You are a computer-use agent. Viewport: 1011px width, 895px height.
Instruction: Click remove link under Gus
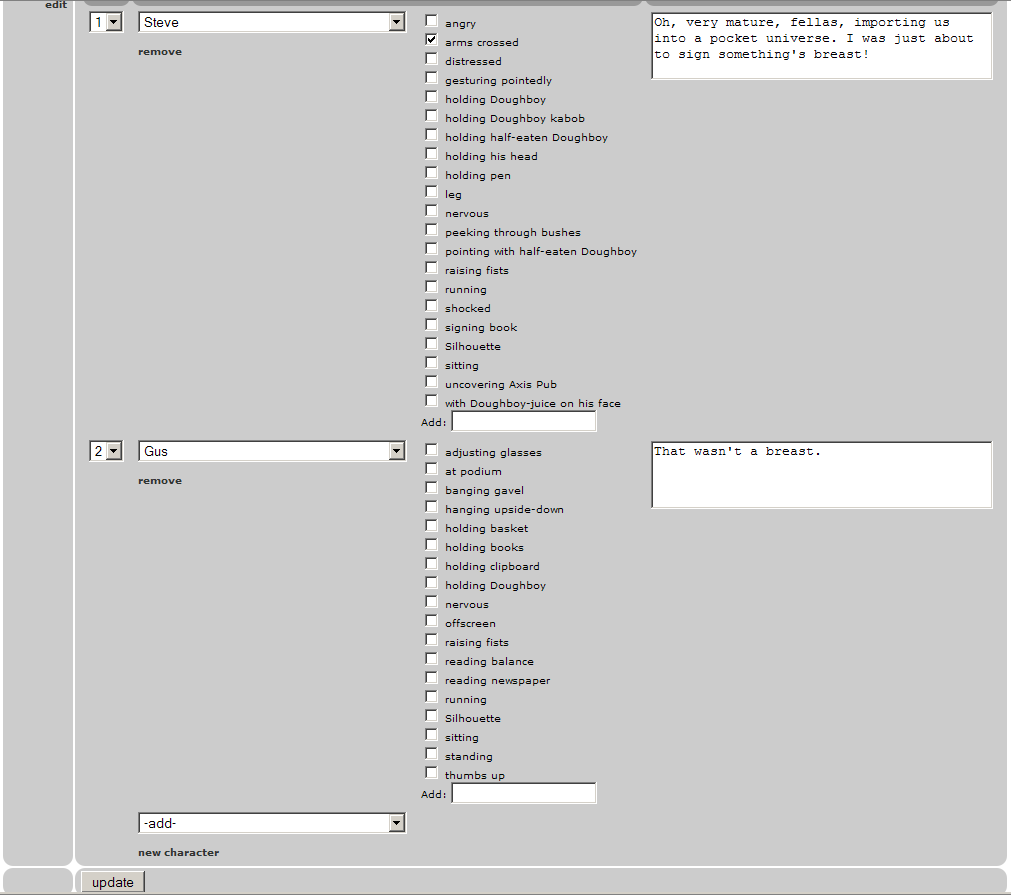[x=160, y=481]
